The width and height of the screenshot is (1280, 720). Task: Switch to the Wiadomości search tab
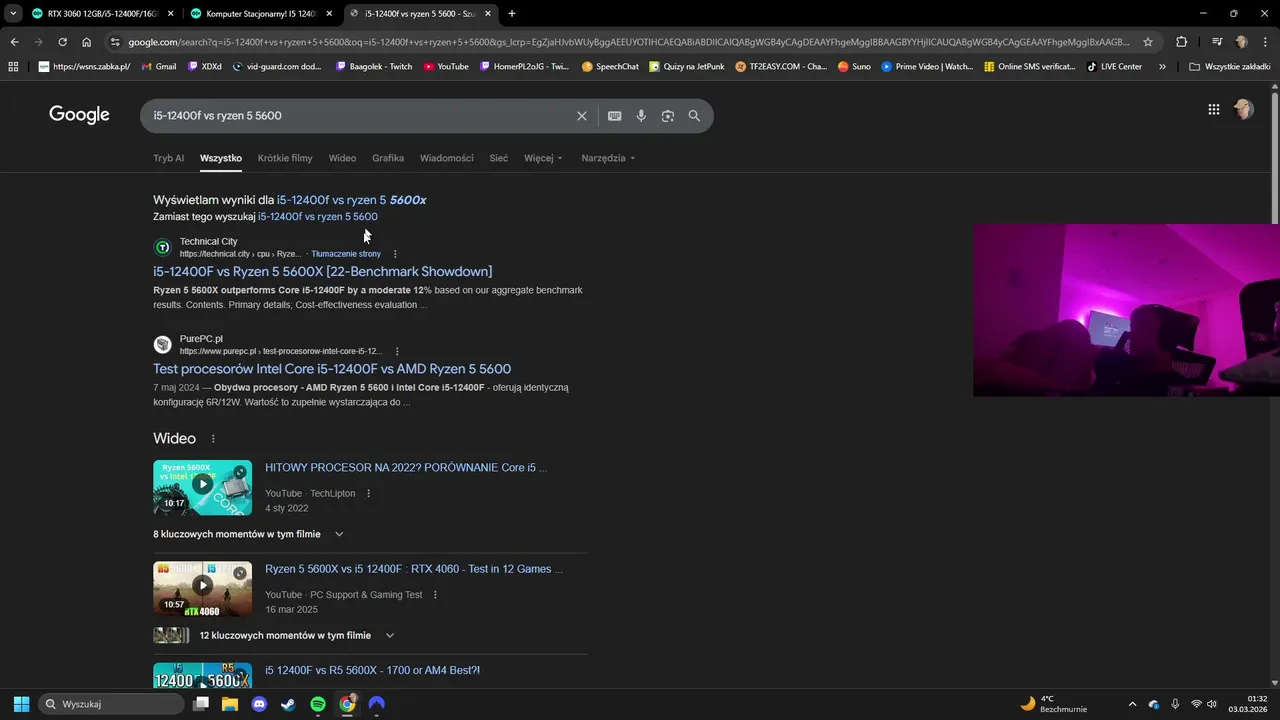447,158
